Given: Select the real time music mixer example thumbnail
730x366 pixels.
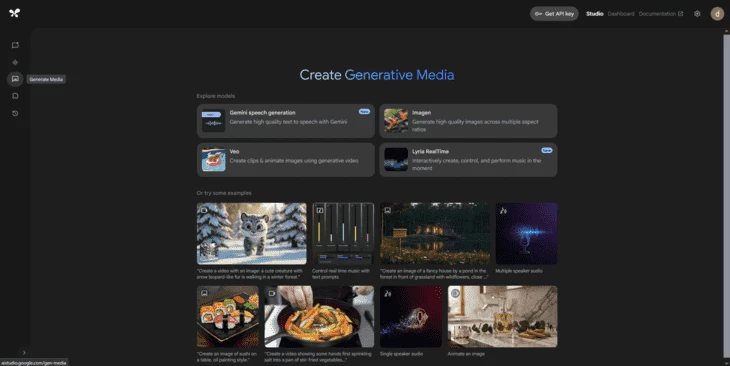Looking at the screenshot, I should pyautogui.click(x=343, y=233).
